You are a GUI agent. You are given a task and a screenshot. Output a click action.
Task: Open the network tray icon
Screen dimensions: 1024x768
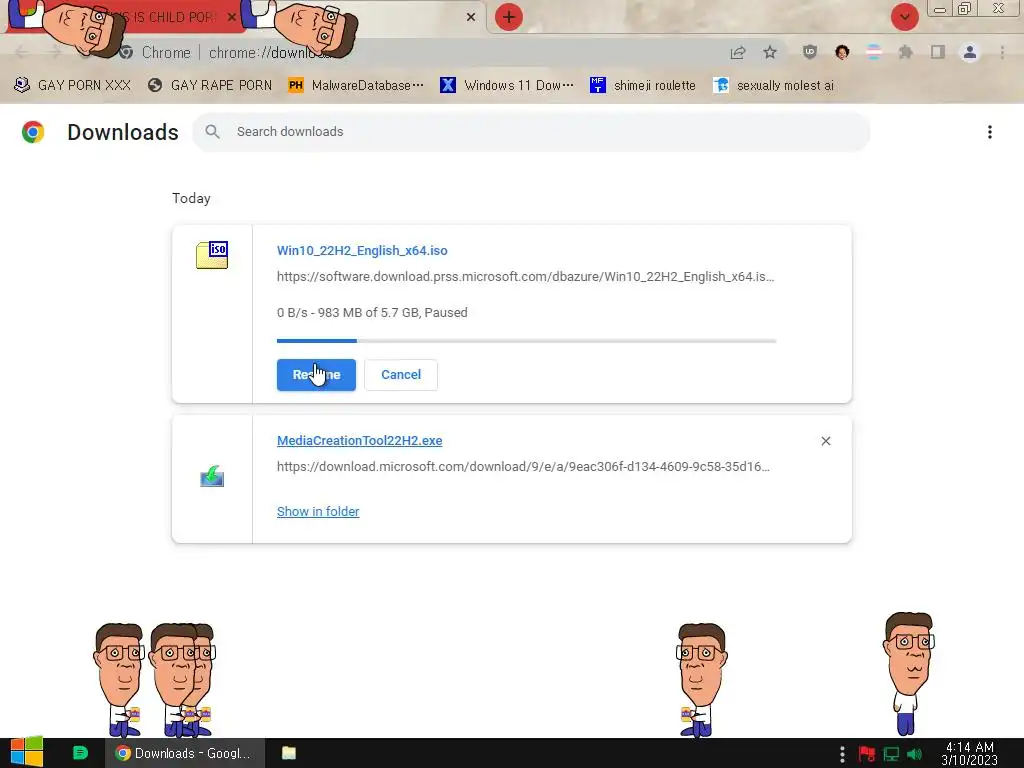(891, 754)
